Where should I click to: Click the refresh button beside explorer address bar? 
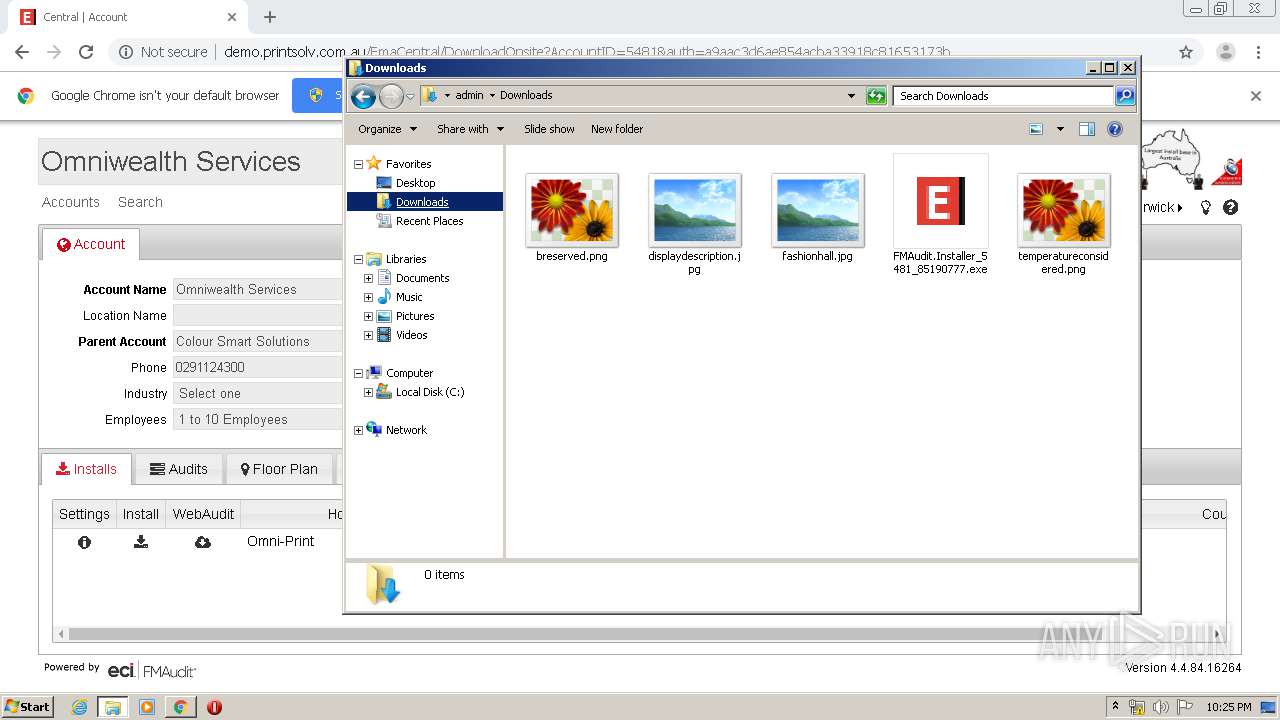(876, 96)
